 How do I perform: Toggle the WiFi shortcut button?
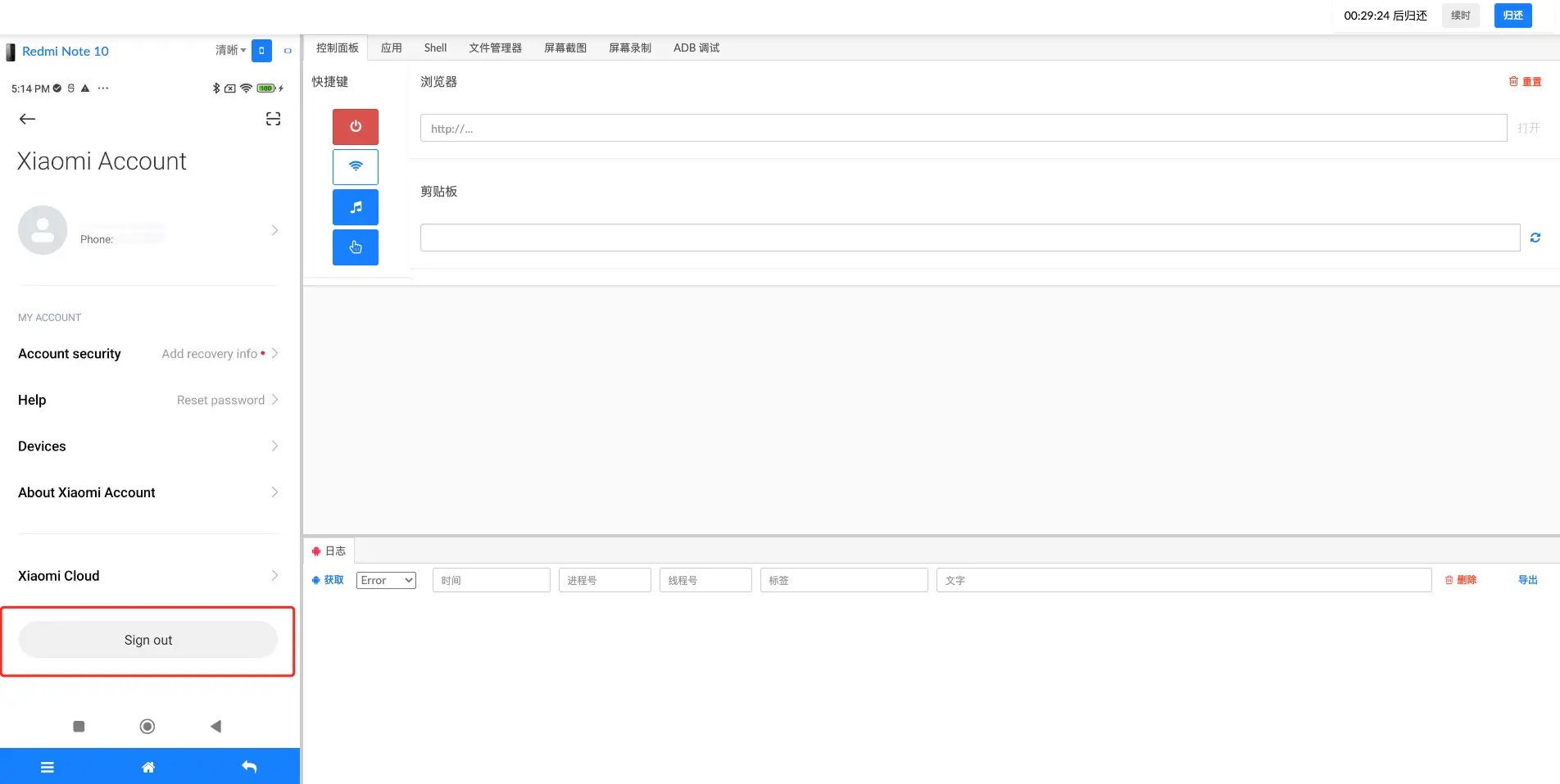(355, 166)
